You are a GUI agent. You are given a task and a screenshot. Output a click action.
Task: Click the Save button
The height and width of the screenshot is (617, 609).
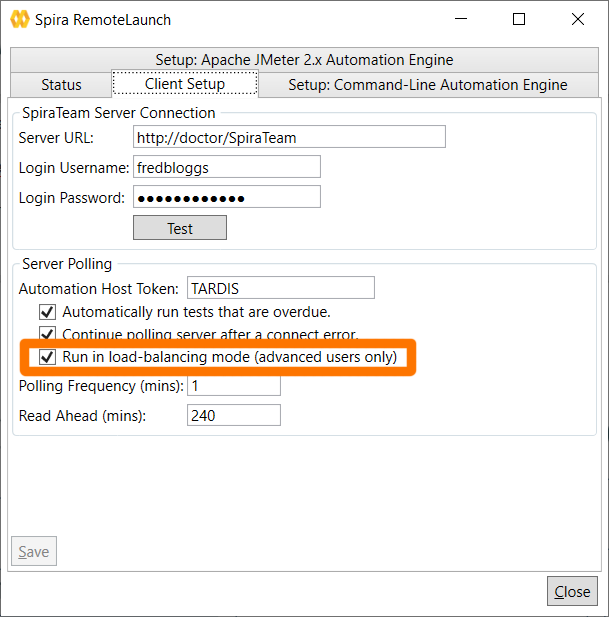34,552
